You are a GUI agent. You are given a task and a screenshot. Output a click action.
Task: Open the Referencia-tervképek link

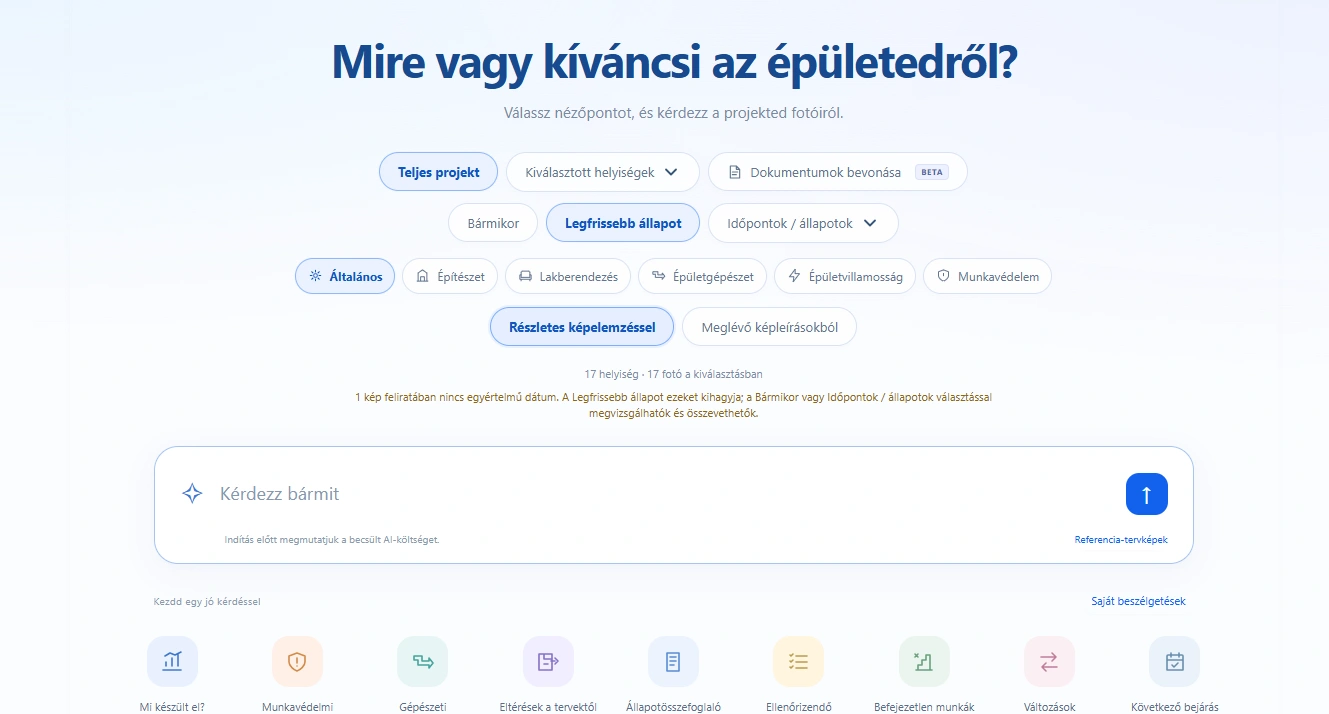(x=1121, y=540)
